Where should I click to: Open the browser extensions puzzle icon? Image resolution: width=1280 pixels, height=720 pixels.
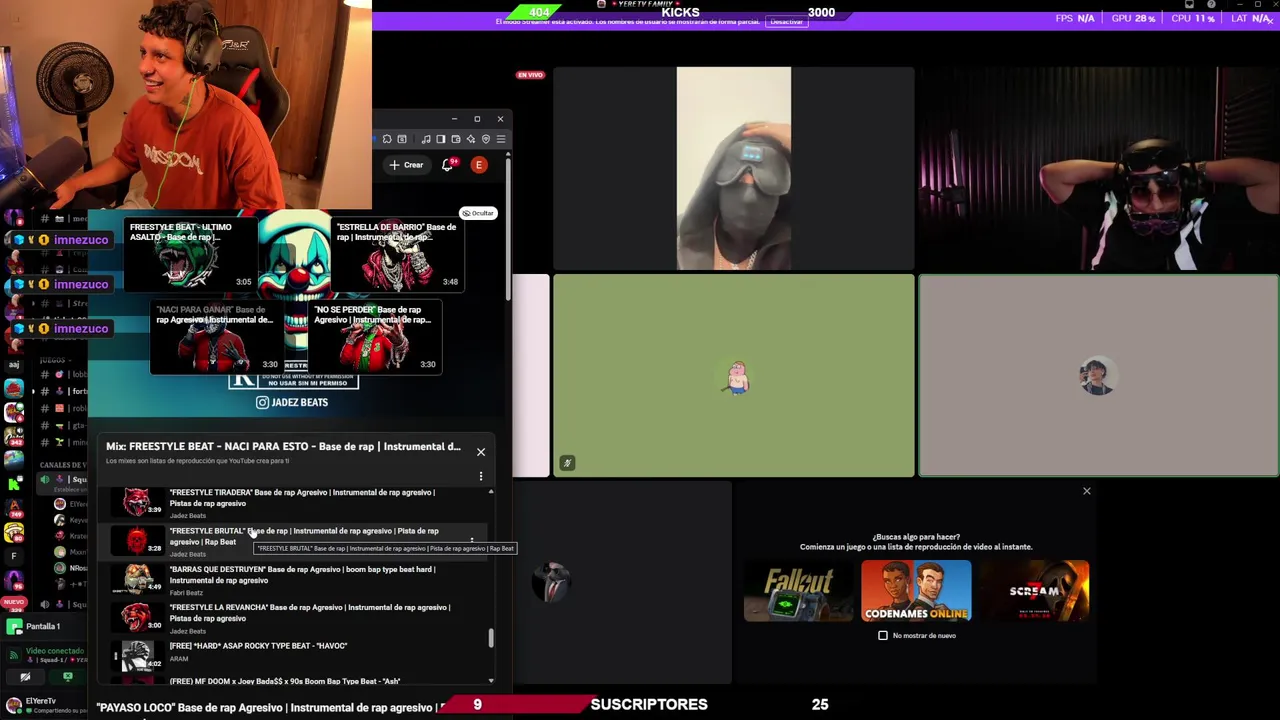tap(387, 139)
